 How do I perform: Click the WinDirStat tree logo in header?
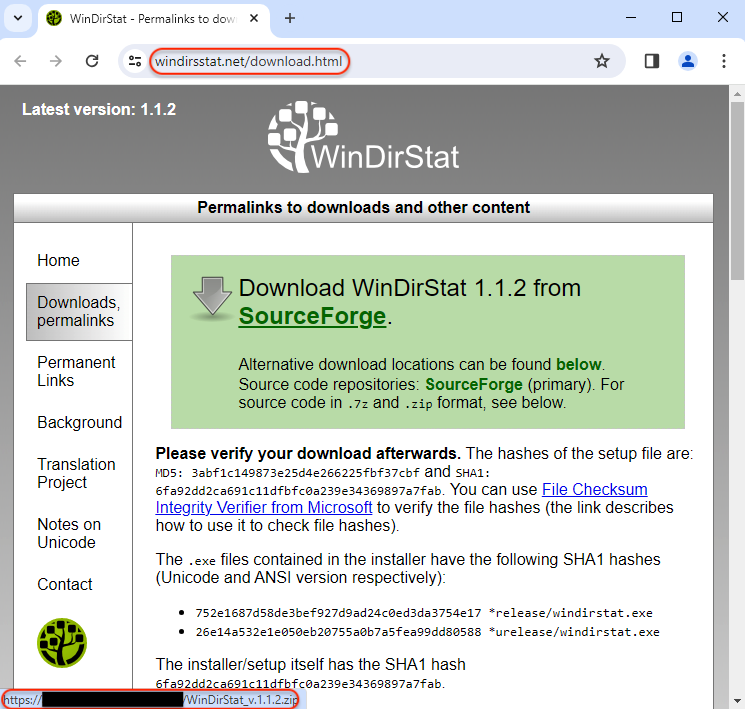363,137
